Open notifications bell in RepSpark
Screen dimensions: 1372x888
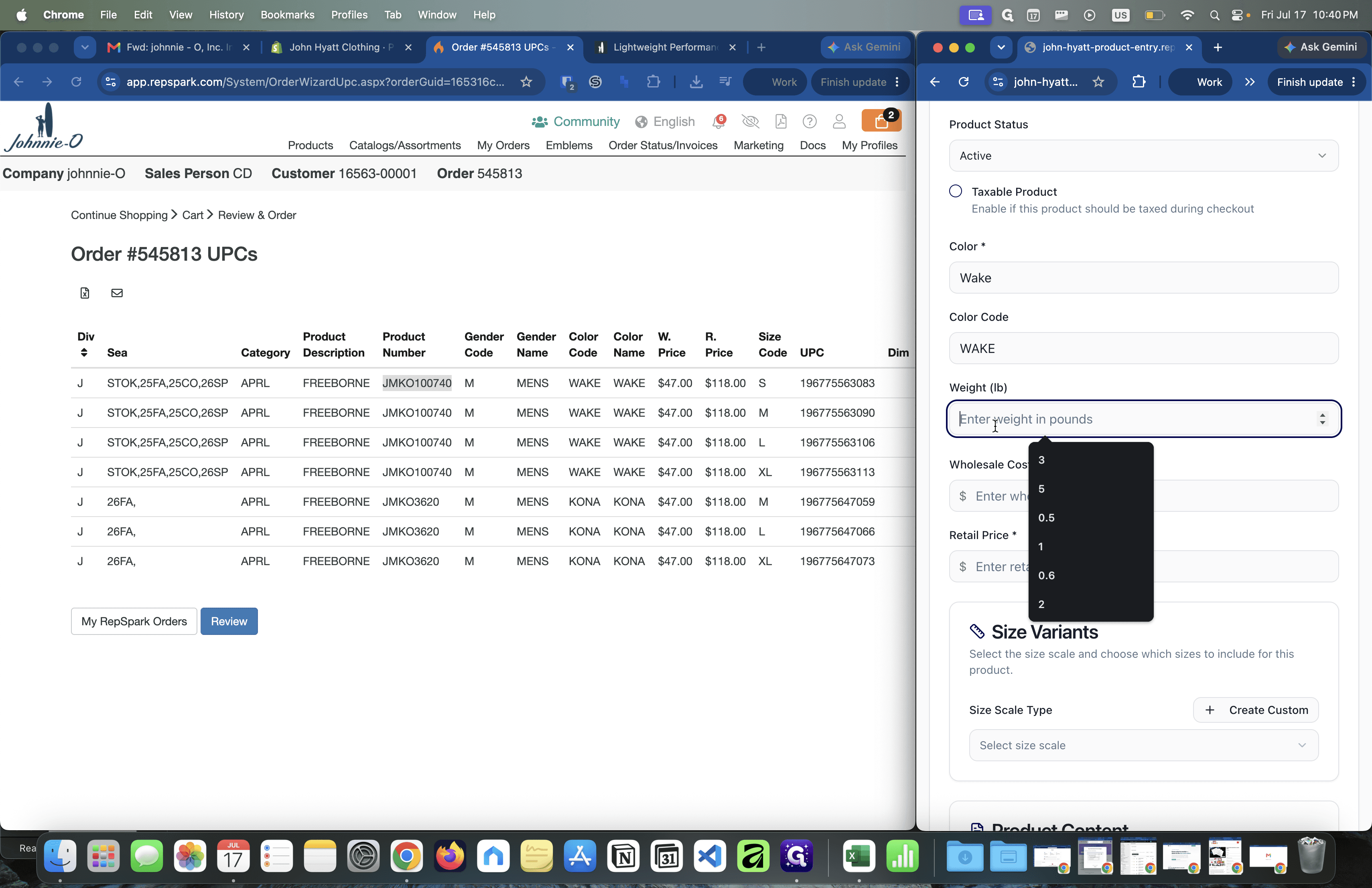(x=719, y=121)
